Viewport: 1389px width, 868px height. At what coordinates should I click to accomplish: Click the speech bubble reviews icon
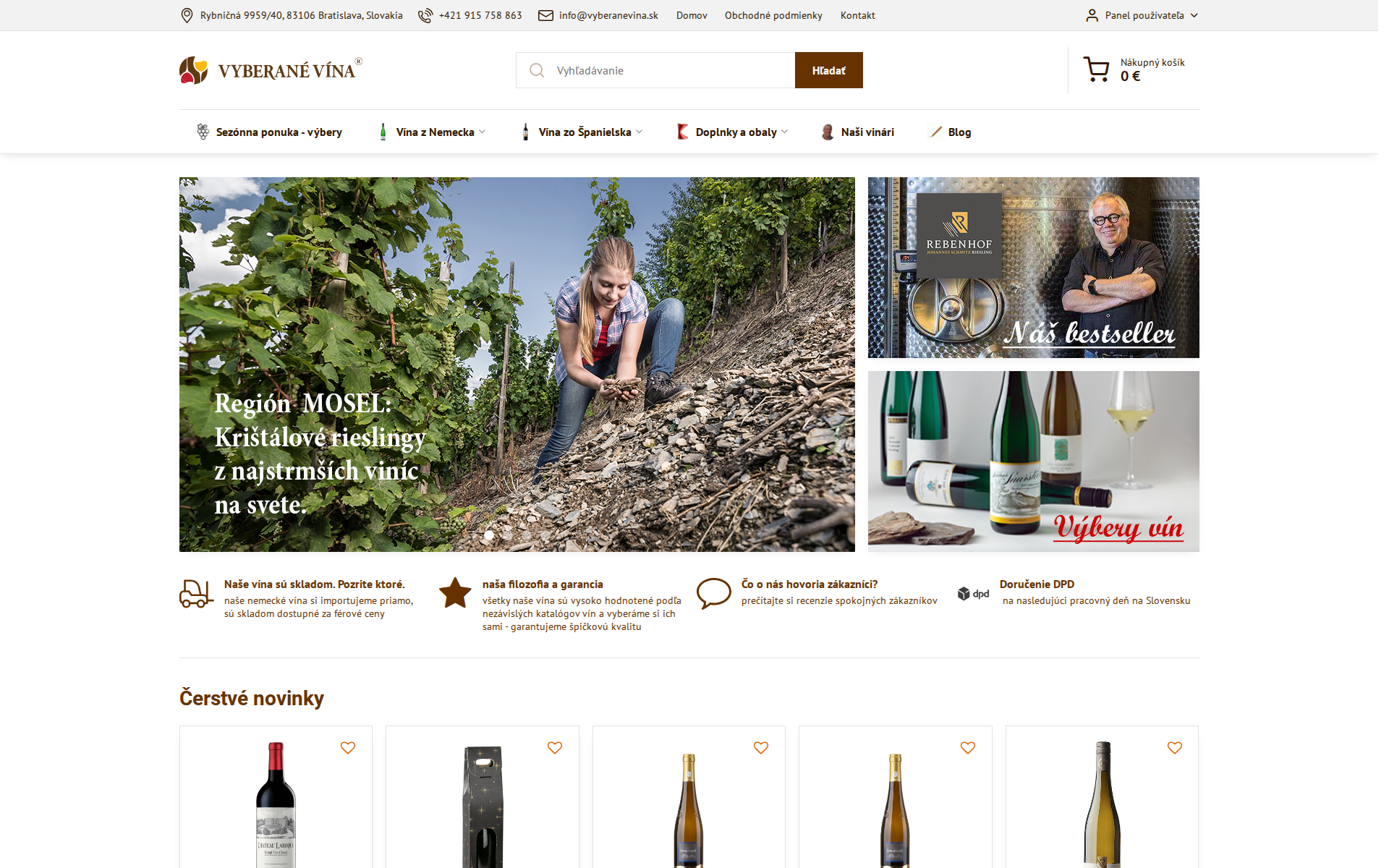pyautogui.click(x=713, y=593)
